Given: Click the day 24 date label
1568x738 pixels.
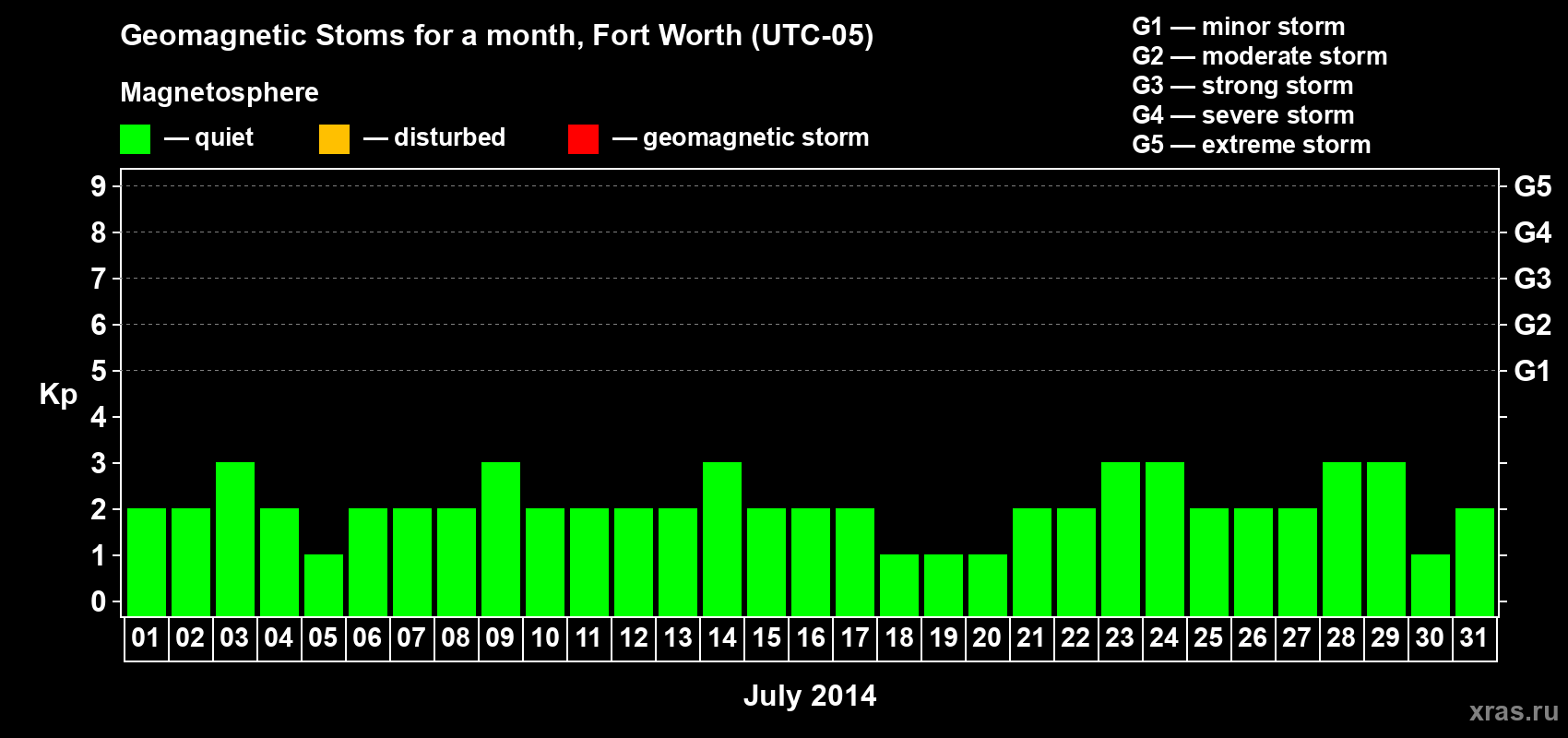Looking at the screenshot, I should pos(1164,637).
